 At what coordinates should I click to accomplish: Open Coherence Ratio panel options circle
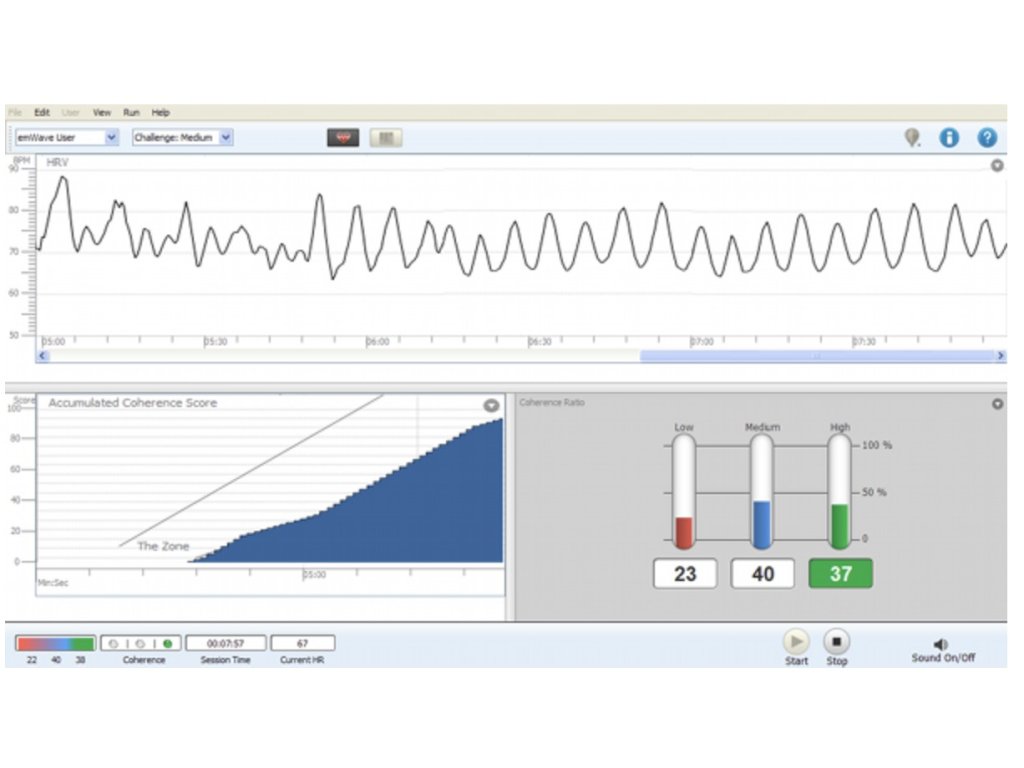click(x=997, y=404)
